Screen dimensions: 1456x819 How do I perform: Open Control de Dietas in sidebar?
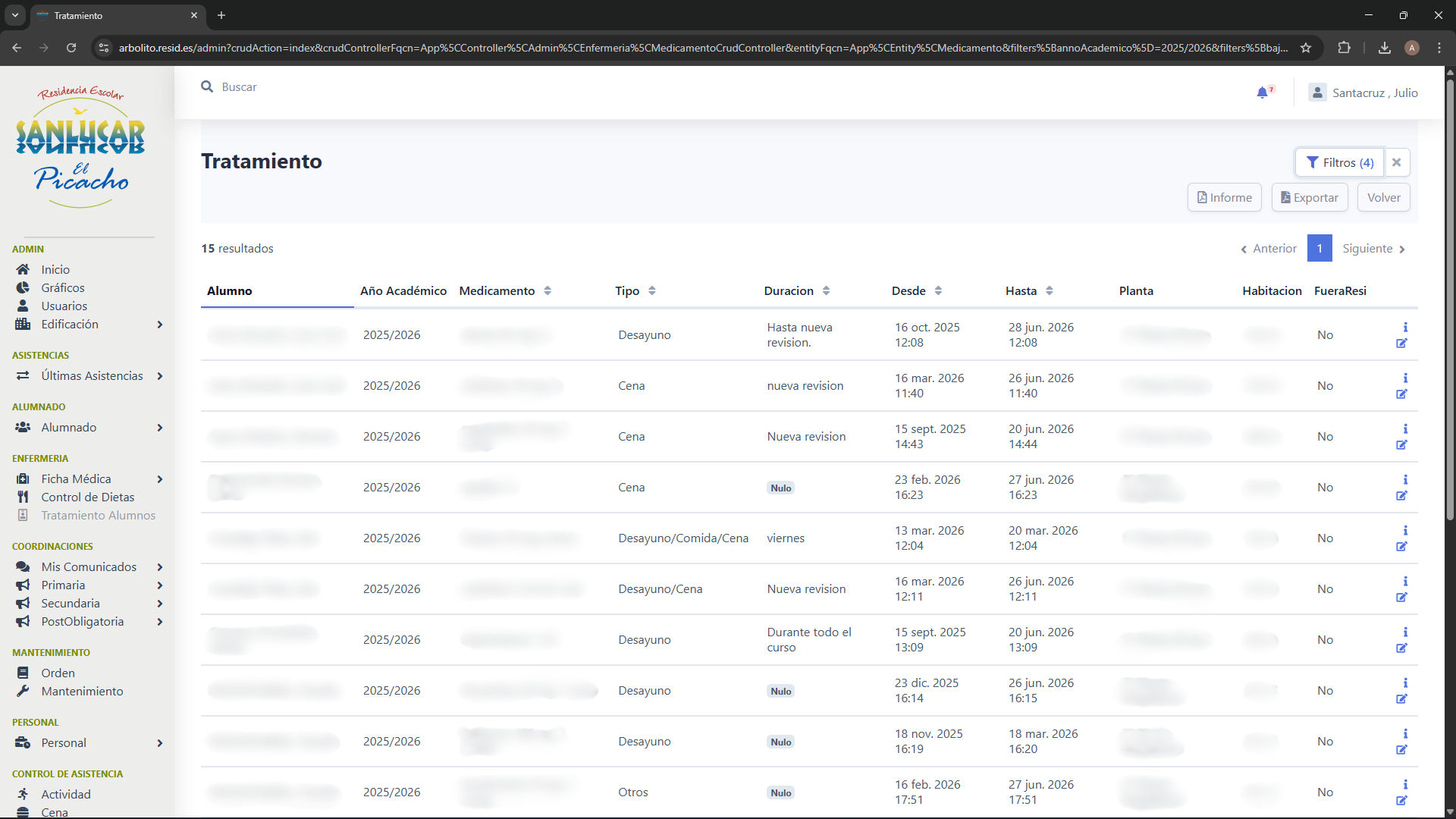click(87, 497)
